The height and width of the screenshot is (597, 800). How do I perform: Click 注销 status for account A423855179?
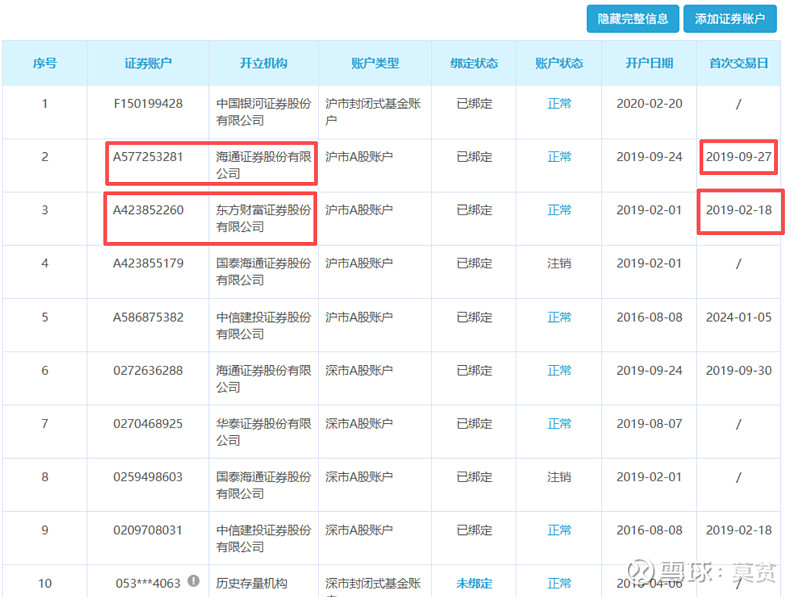pyautogui.click(x=559, y=264)
